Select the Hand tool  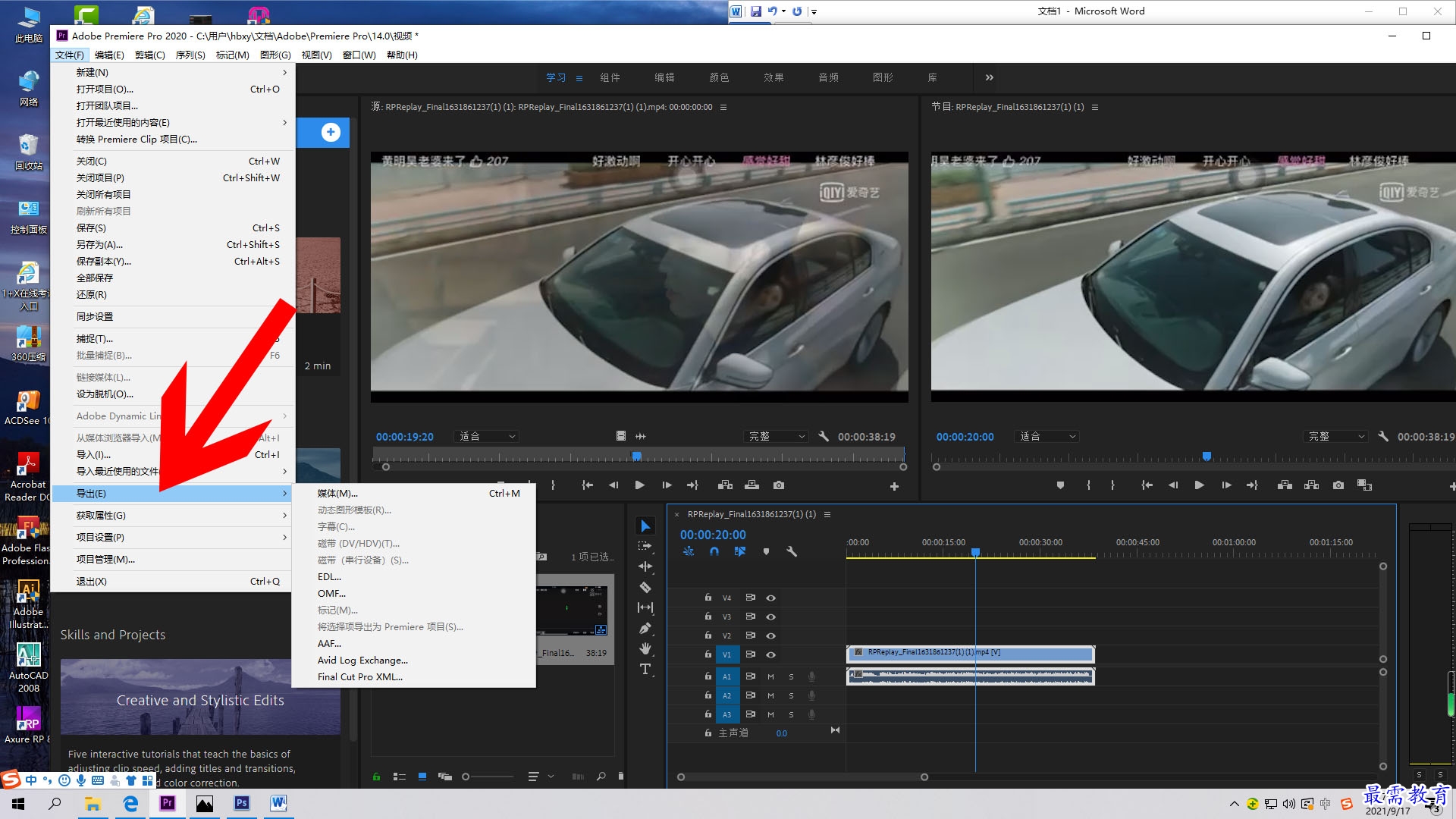(x=645, y=648)
